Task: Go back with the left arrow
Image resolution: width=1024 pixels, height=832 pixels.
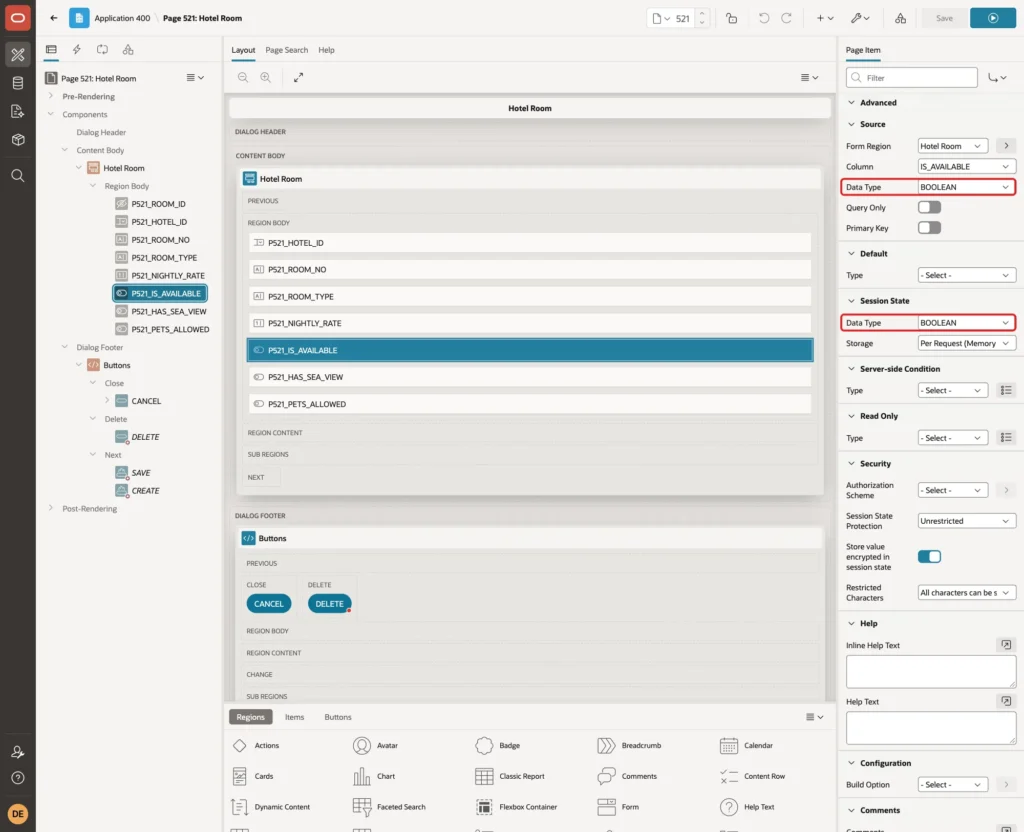Action: tap(54, 18)
